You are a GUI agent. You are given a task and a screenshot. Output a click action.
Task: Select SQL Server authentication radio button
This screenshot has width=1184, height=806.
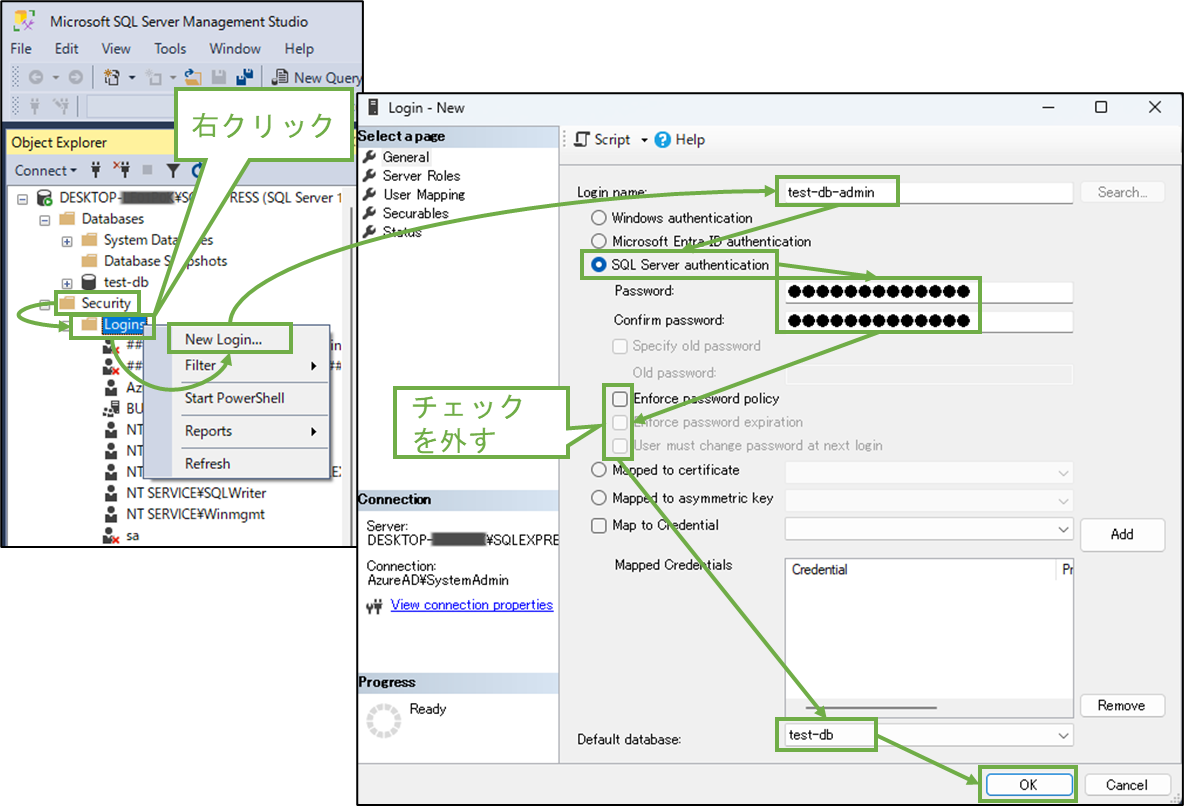599,264
